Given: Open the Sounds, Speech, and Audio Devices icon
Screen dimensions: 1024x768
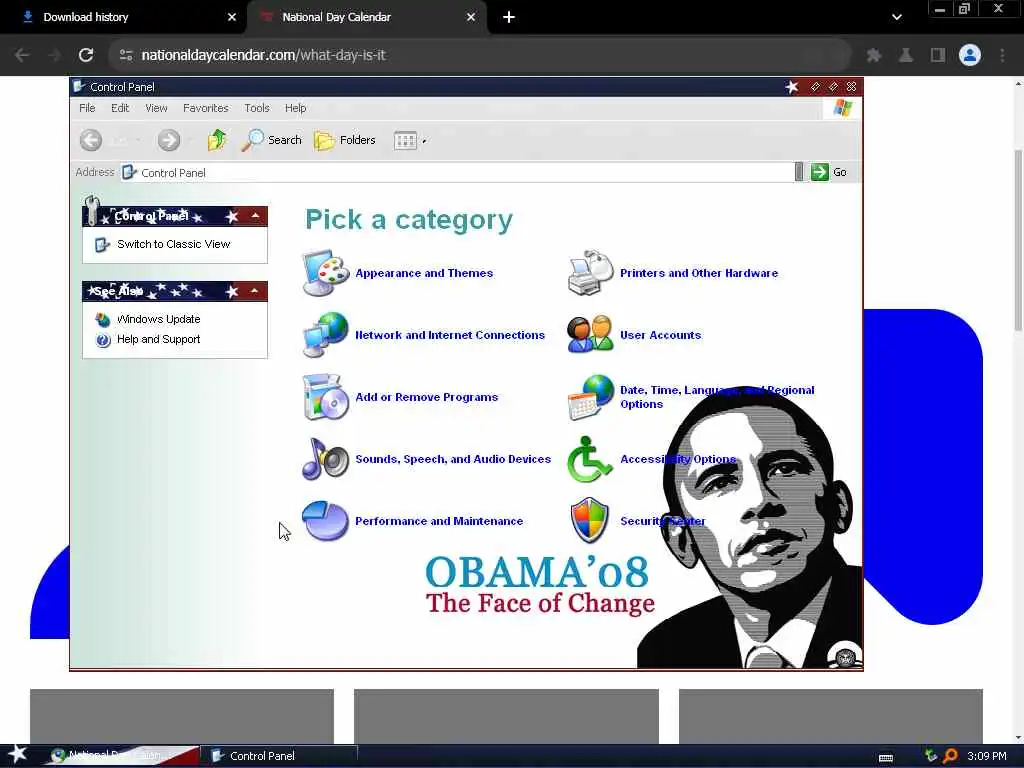Looking at the screenshot, I should pos(325,458).
